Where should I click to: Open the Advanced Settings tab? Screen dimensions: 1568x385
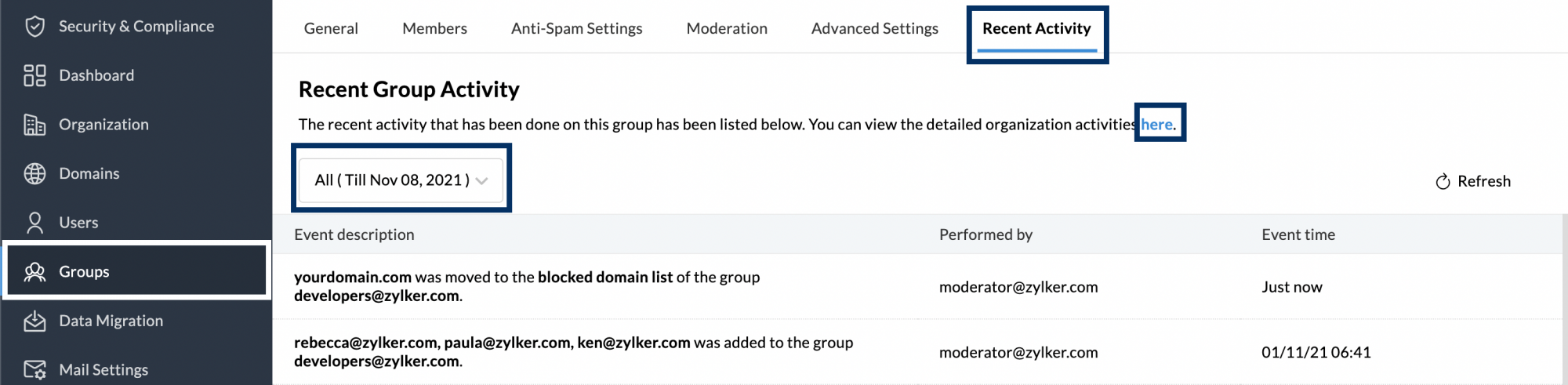pos(874,29)
